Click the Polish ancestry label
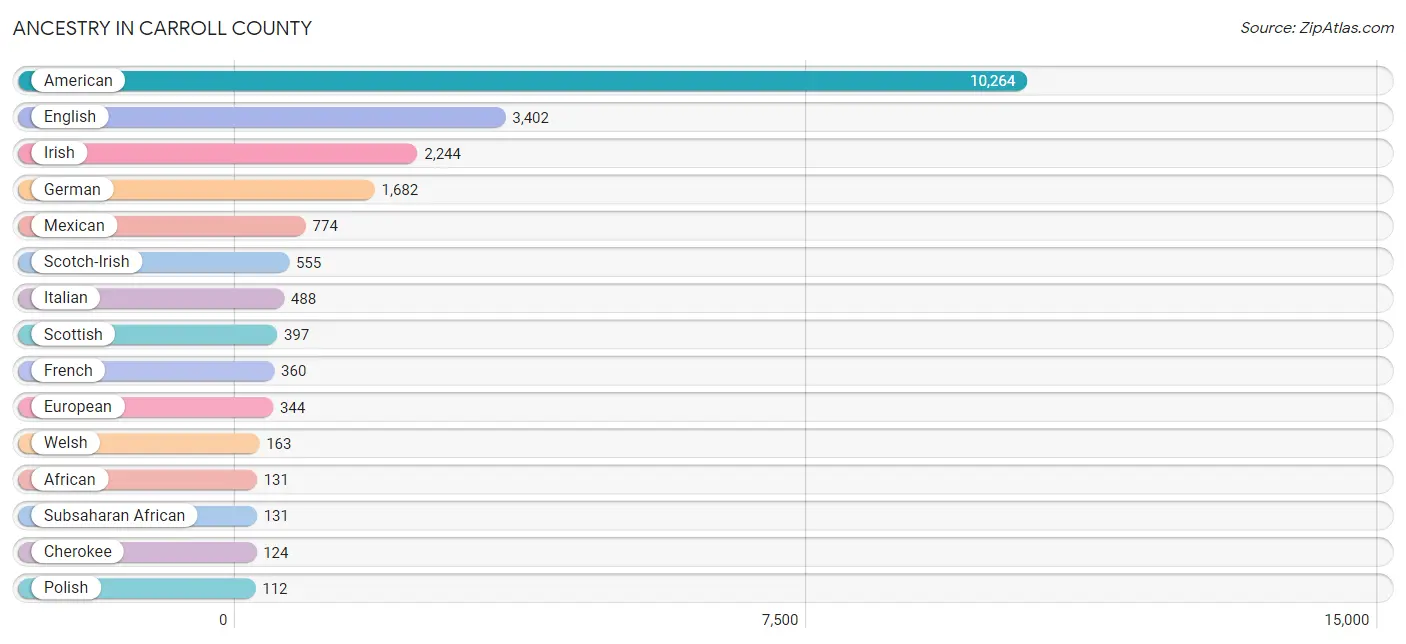This screenshot has width=1406, height=644. (x=66, y=588)
